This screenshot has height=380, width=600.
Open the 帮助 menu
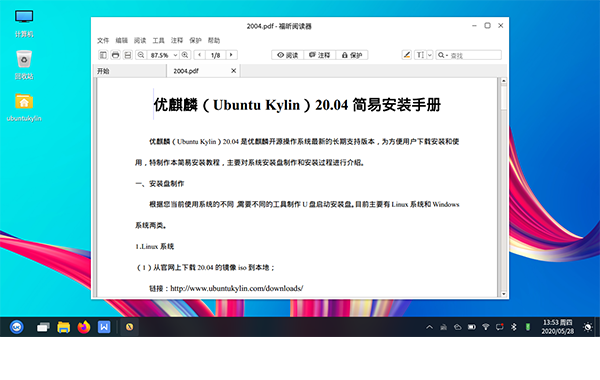(214, 40)
